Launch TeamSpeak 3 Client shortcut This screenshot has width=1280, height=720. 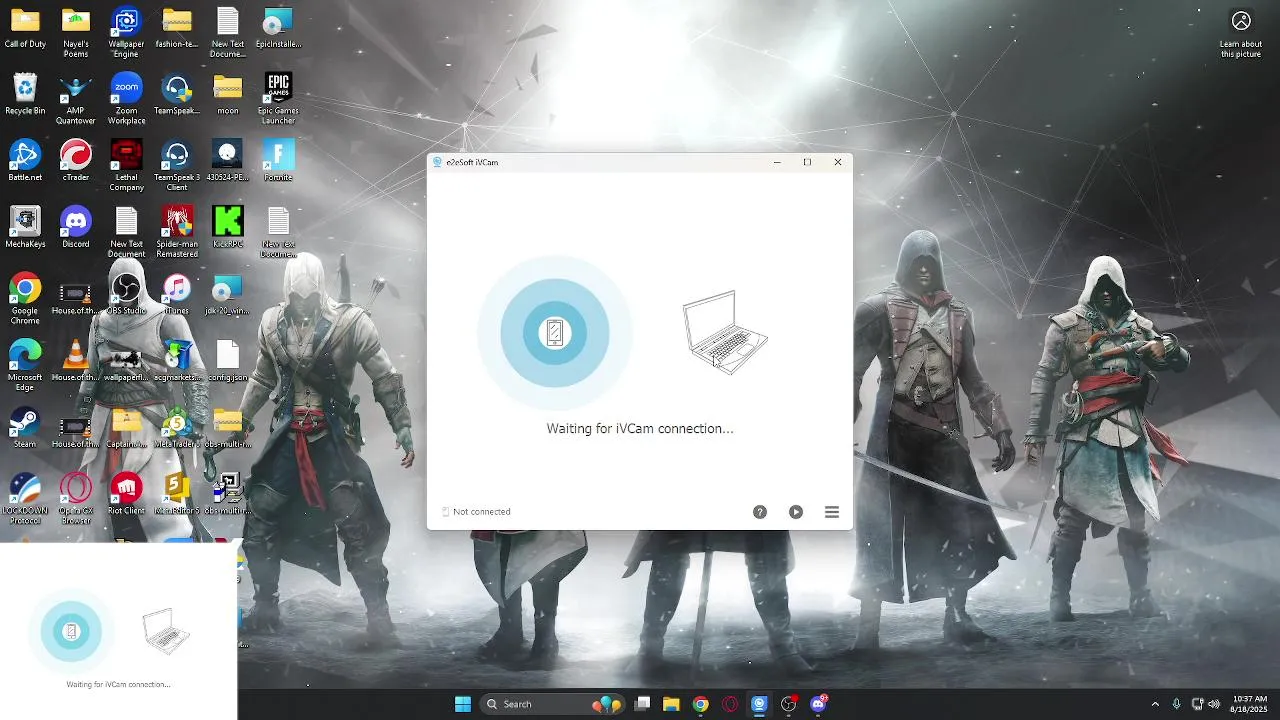[177, 165]
